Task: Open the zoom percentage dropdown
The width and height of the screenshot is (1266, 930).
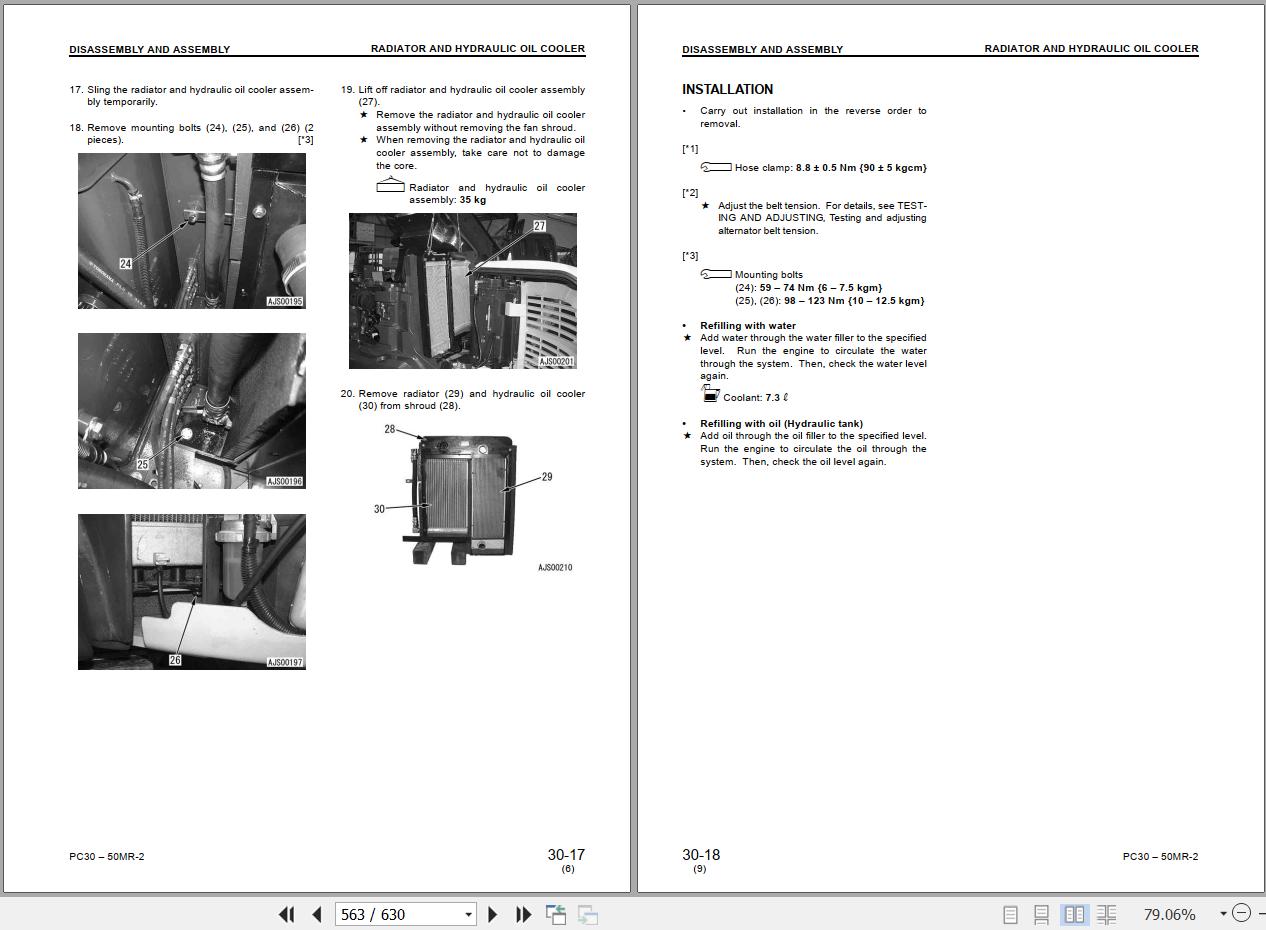Action: click(x=1223, y=914)
